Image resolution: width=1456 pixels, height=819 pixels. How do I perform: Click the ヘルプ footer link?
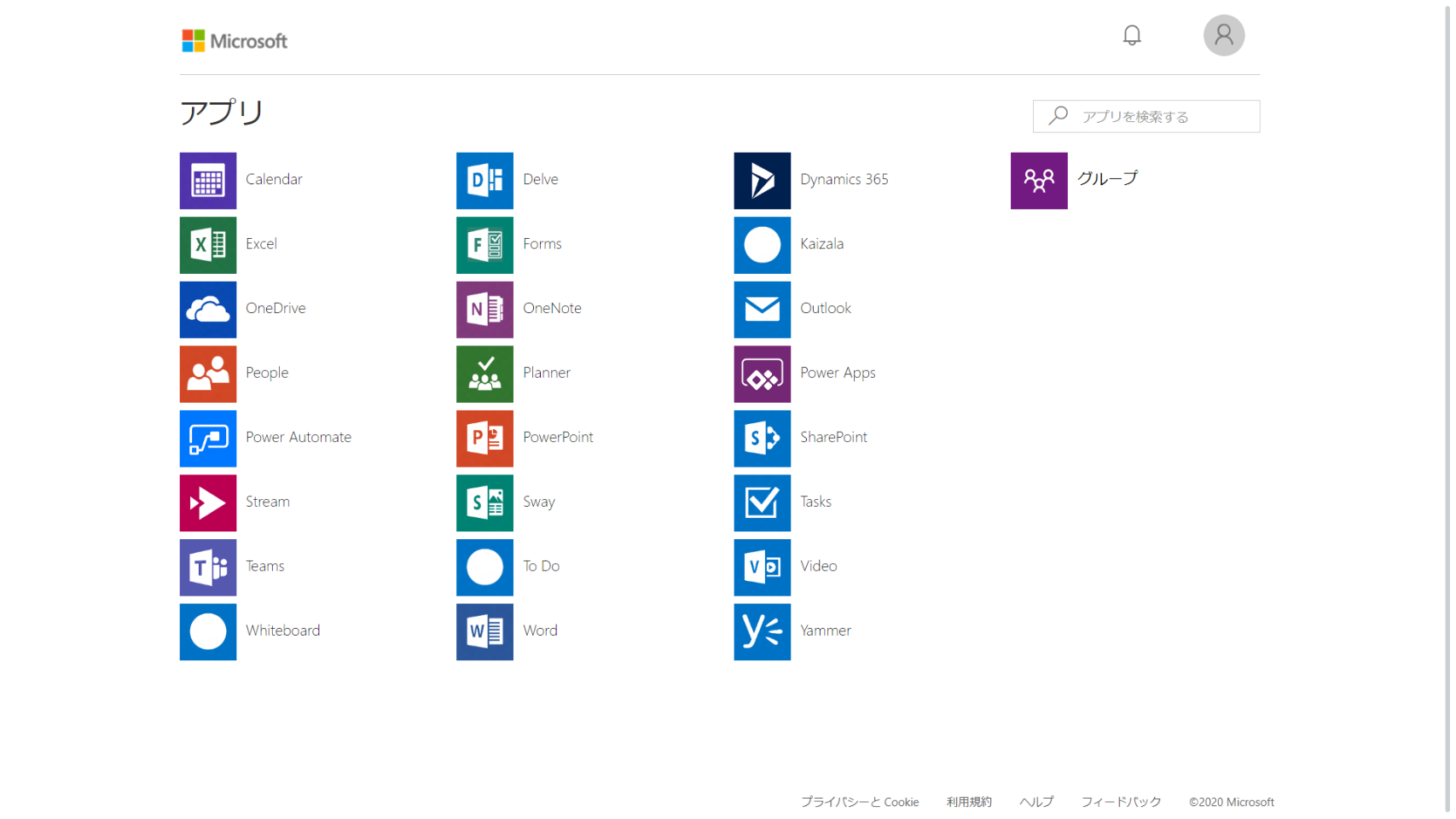[1035, 802]
